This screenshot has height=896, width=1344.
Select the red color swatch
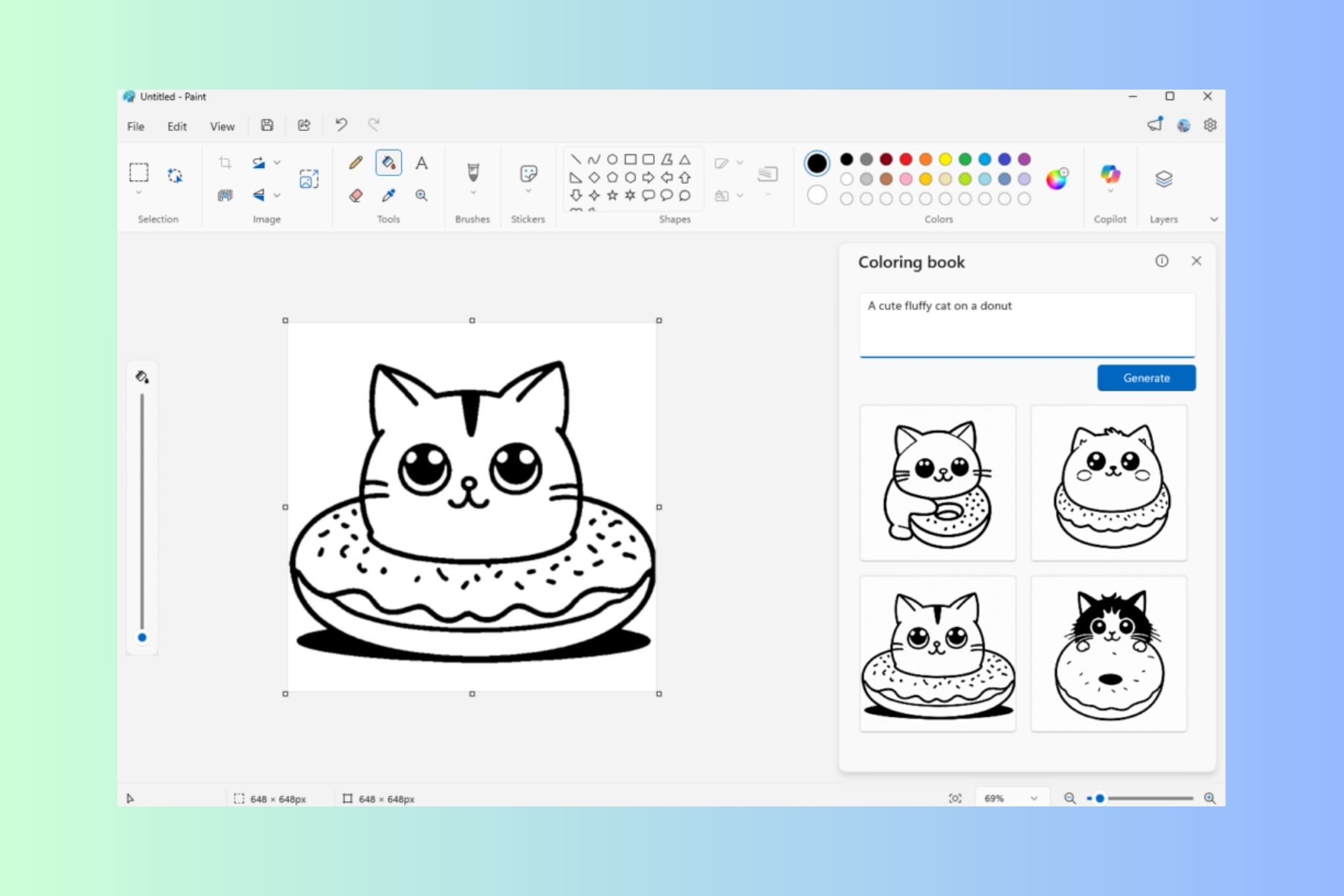point(905,159)
